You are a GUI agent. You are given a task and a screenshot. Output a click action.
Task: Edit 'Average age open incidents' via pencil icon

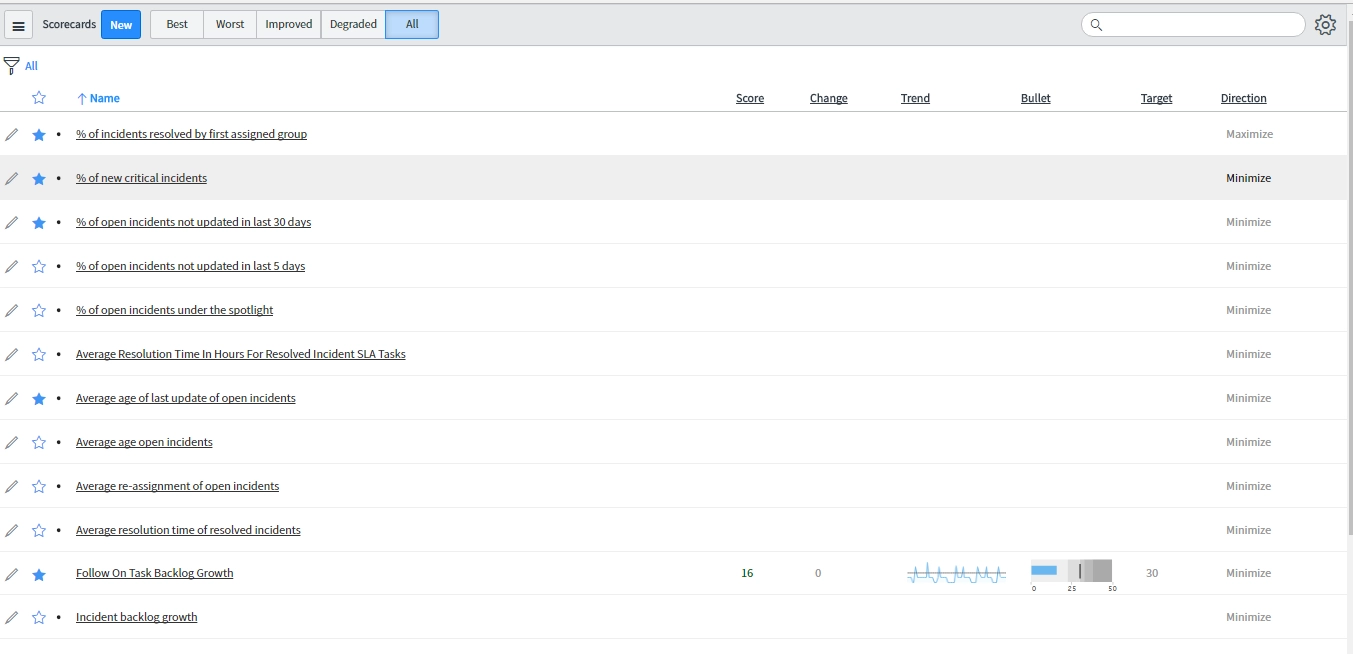pyautogui.click(x=12, y=442)
